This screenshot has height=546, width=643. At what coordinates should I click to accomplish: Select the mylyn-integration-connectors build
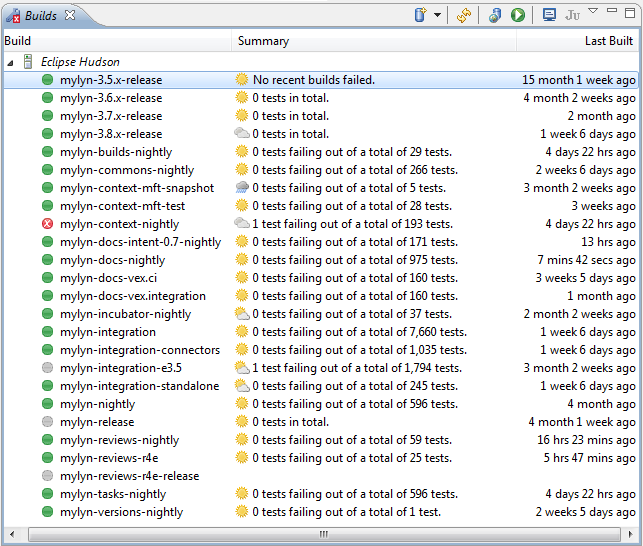coord(140,350)
